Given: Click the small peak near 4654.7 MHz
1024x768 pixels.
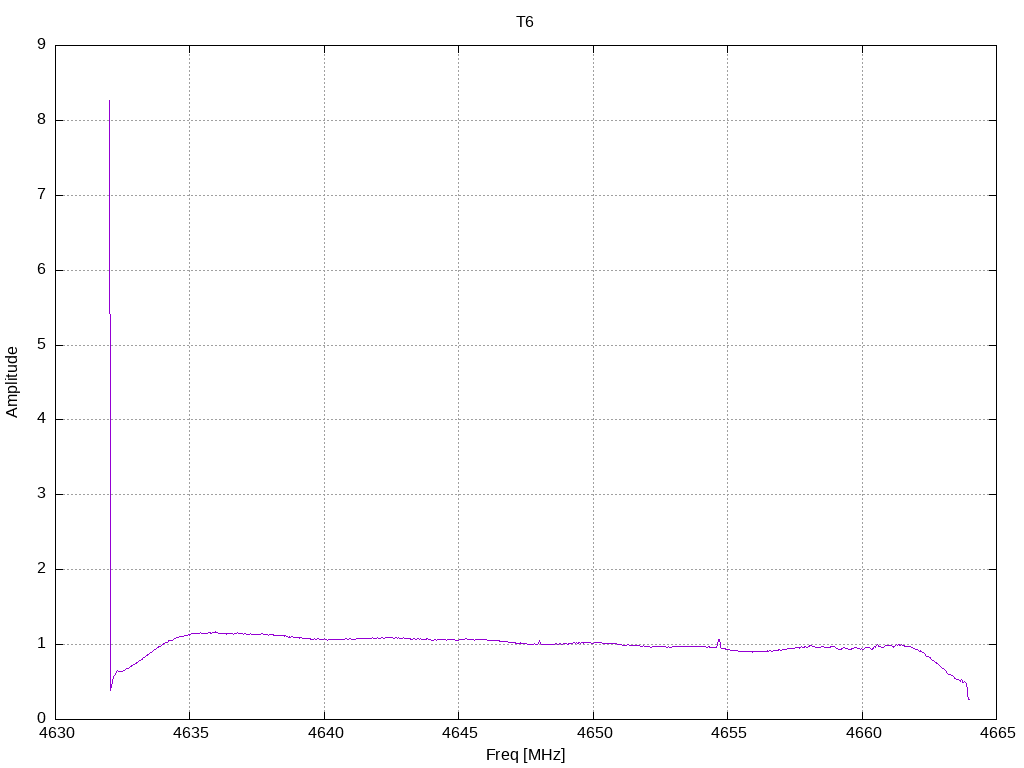Looking at the screenshot, I should pos(719,641).
